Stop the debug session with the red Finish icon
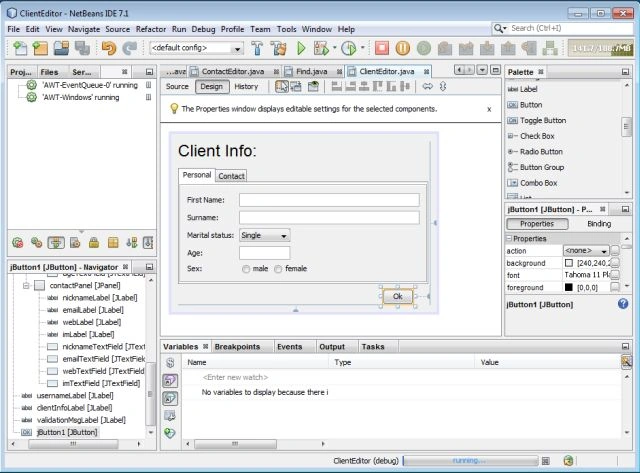Screen dimensions: 640x473 click(x=382, y=48)
